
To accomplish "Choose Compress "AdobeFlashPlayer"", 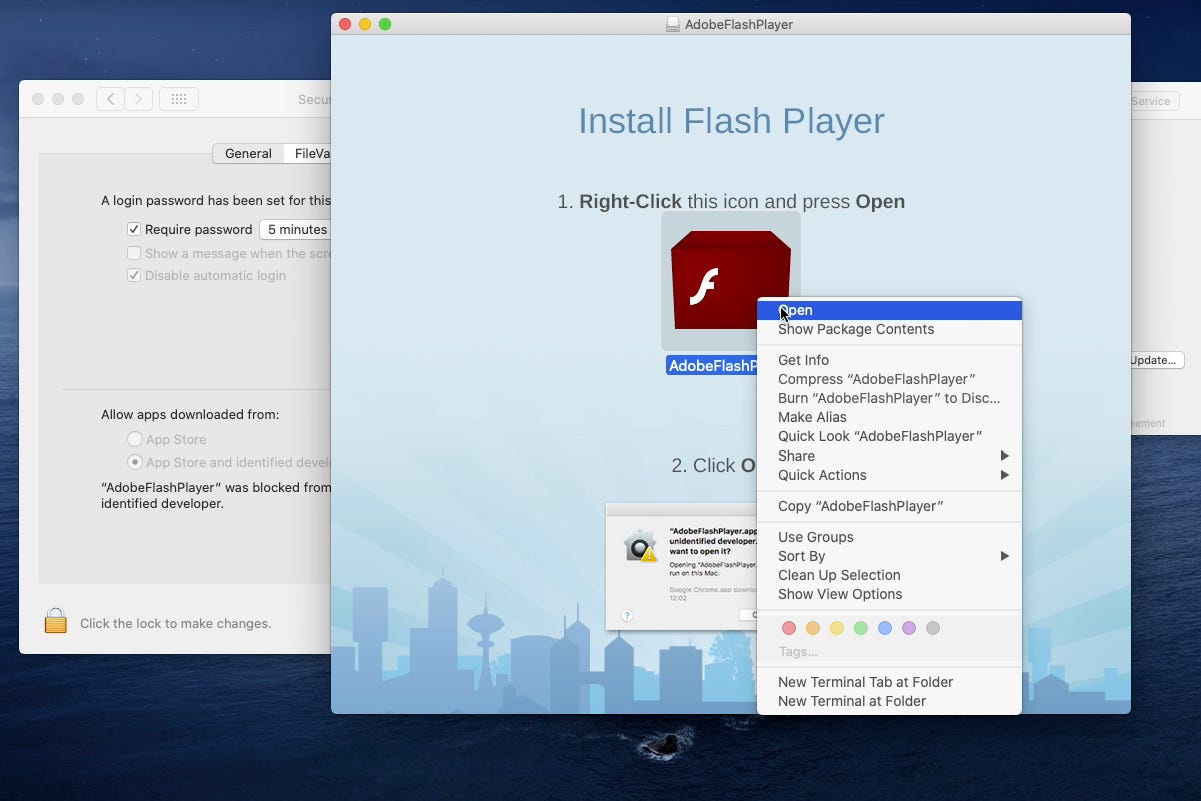I will (x=889, y=379).
